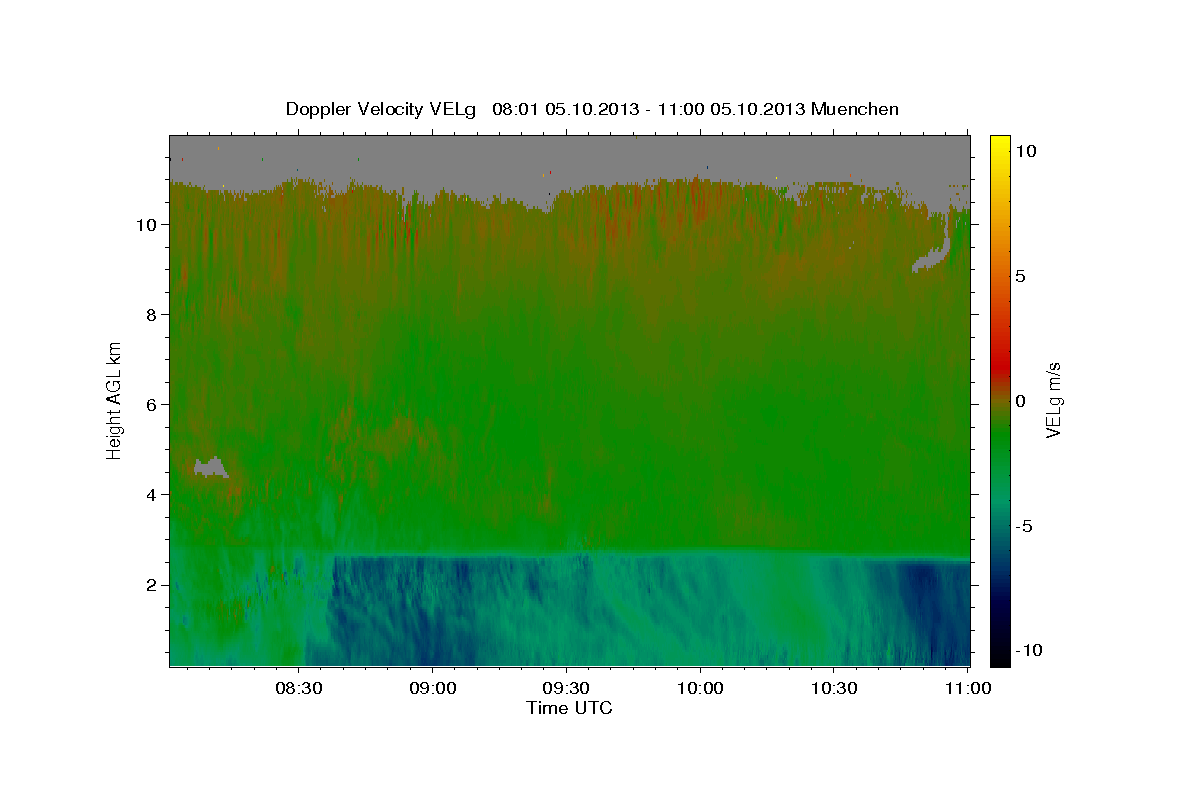Click the height axis label '8'

click(x=154, y=314)
